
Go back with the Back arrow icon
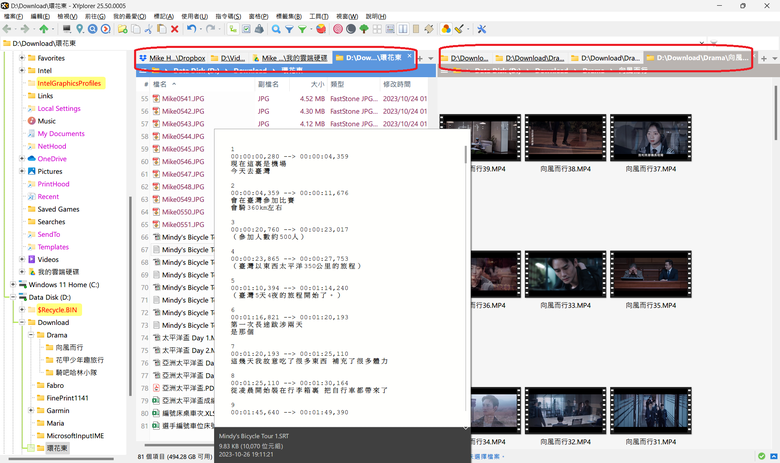click(7, 29)
